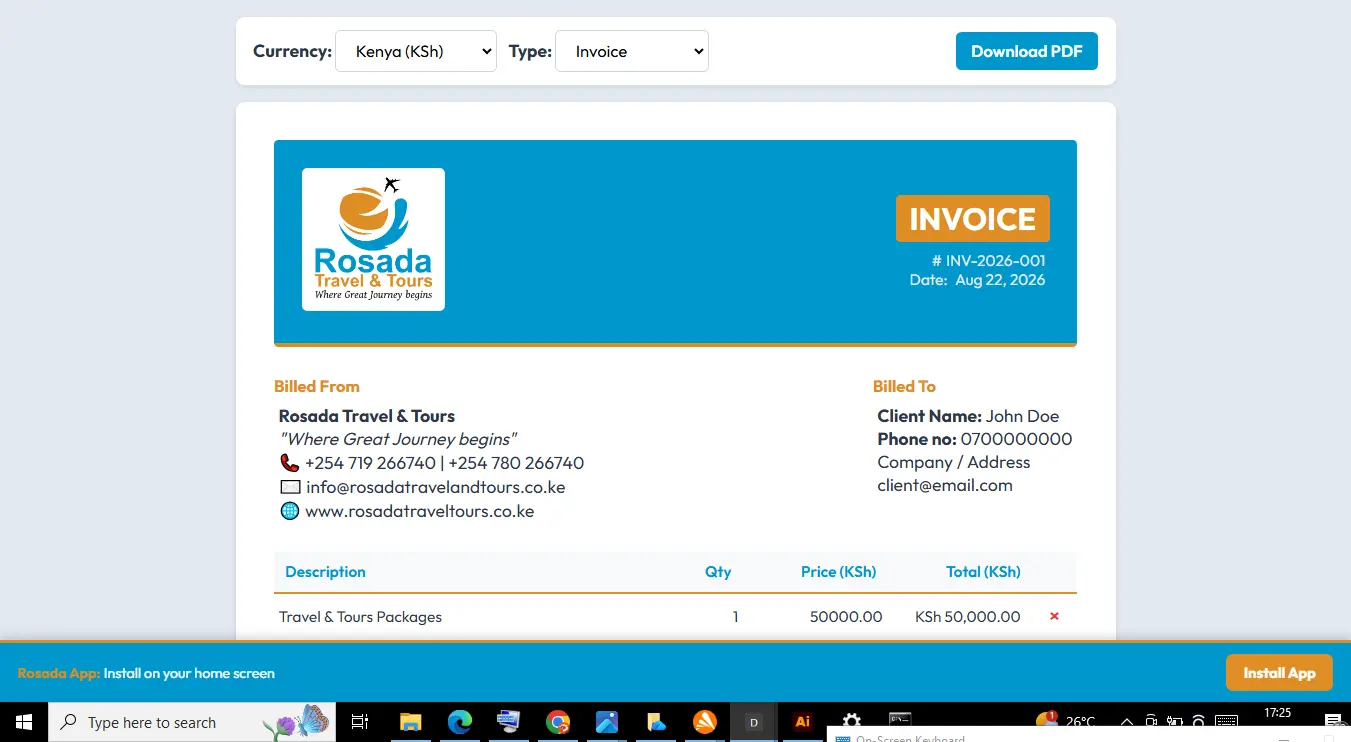Click info@rosadatravelandtours.co.ke
This screenshot has width=1351, height=742.
point(436,487)
